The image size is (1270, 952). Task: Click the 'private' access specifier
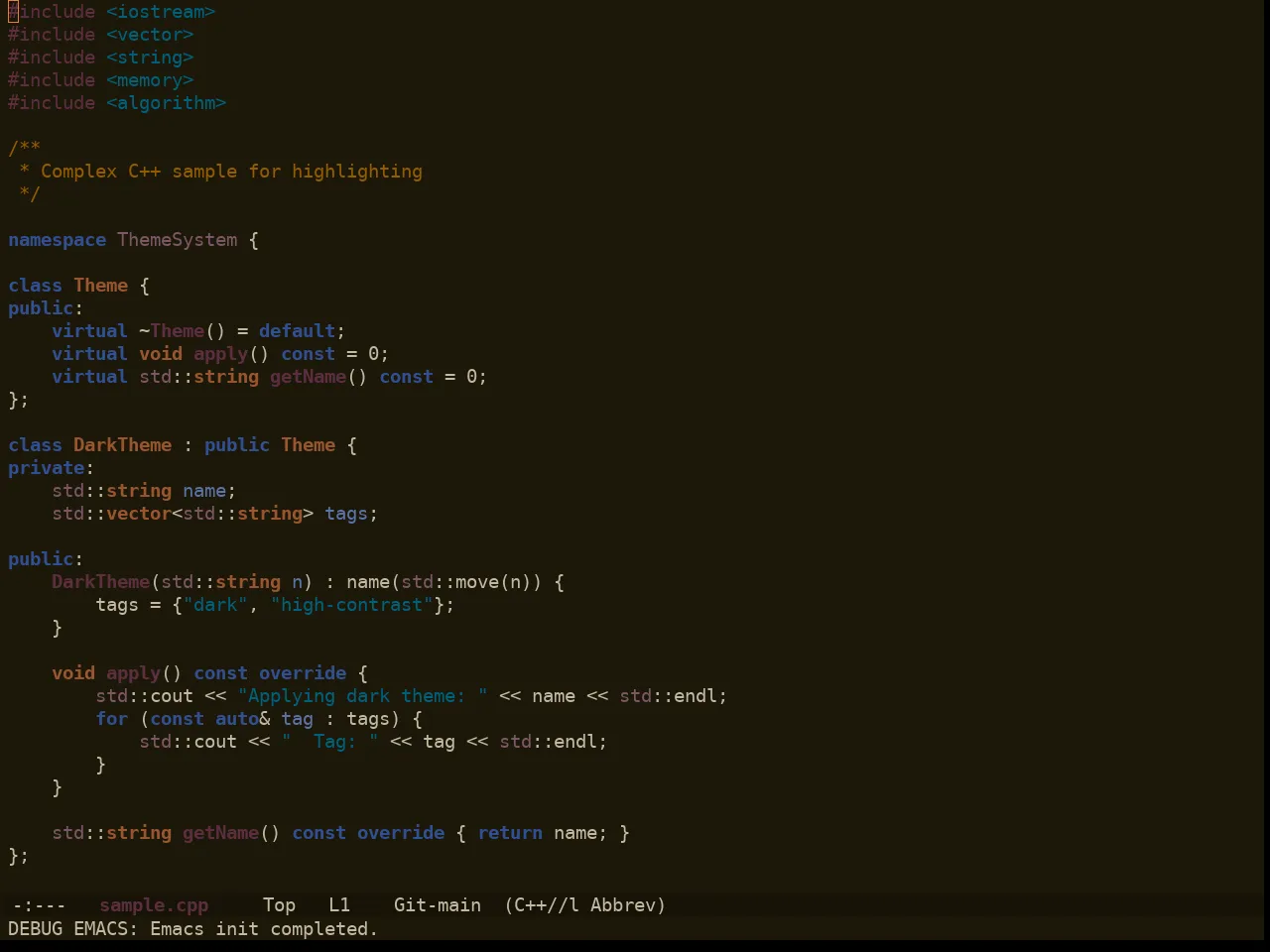(x=46, y=468)
